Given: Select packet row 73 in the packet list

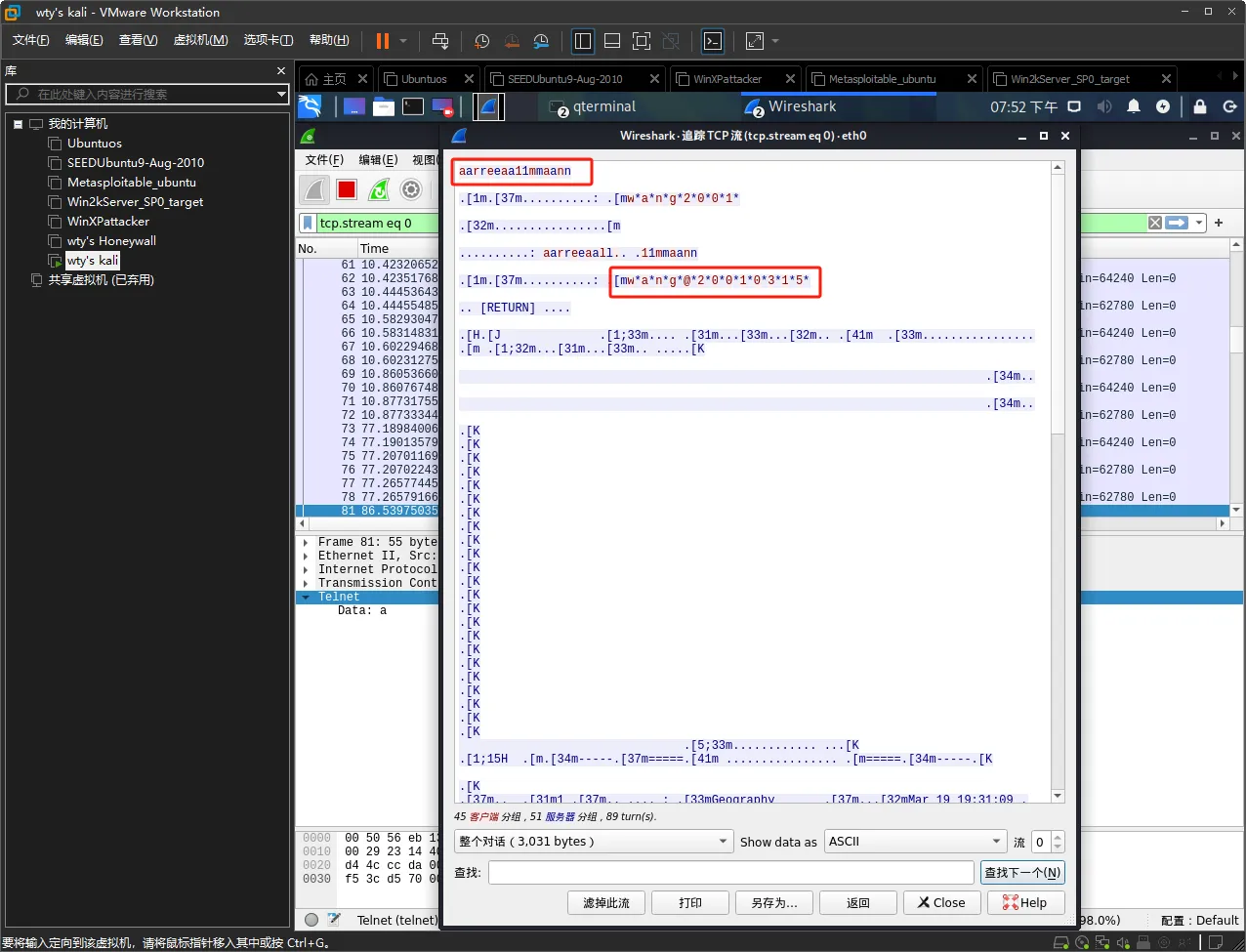Looking at the screenshot, I should coord(368,429).
